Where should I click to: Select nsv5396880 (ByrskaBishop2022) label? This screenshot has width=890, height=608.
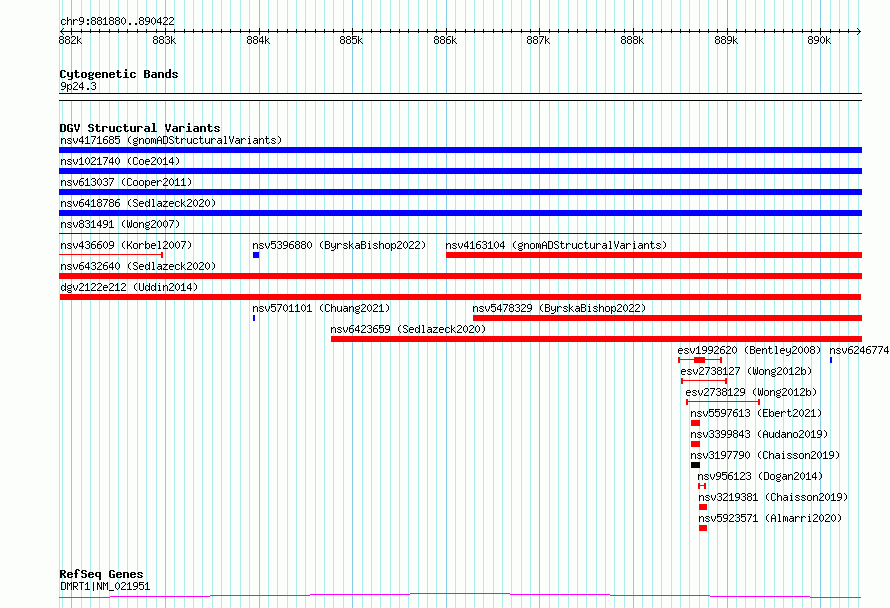[339, 245]
